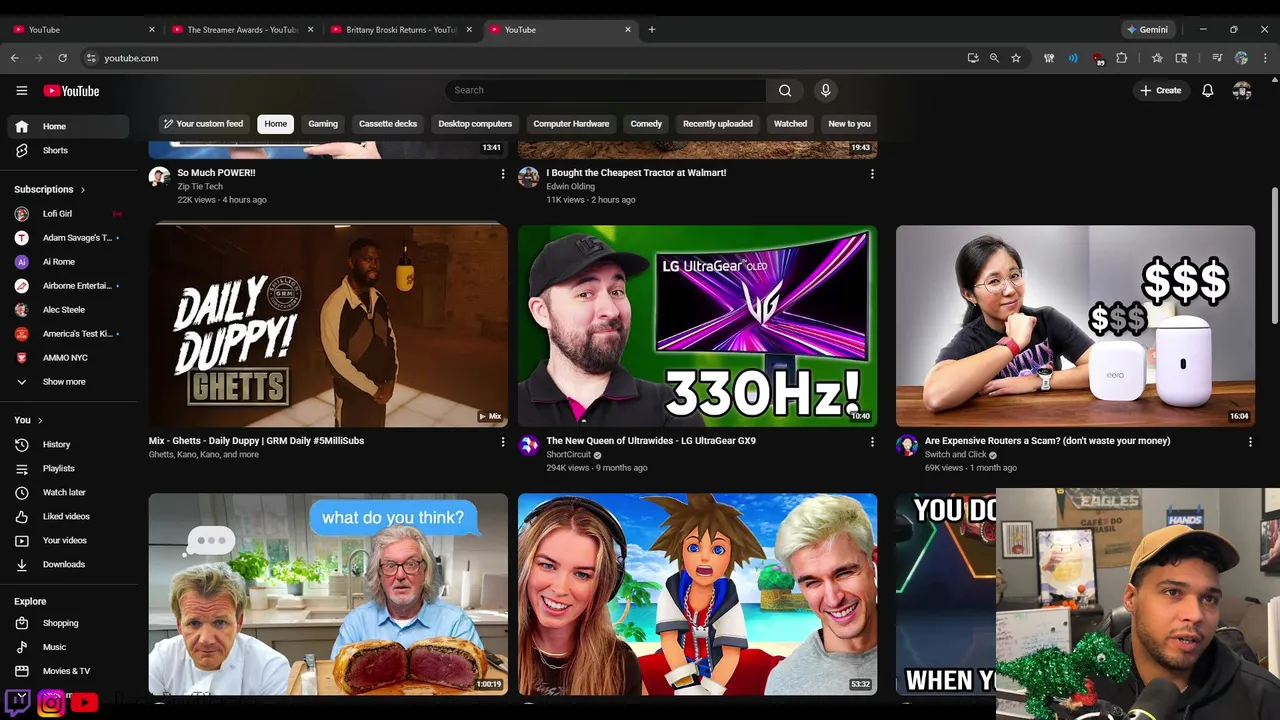Image resolution: width=1280 pixels, height=720 pixels.
Task: Open options for LG UltraGear GX9 video
Action: point(872,442)
